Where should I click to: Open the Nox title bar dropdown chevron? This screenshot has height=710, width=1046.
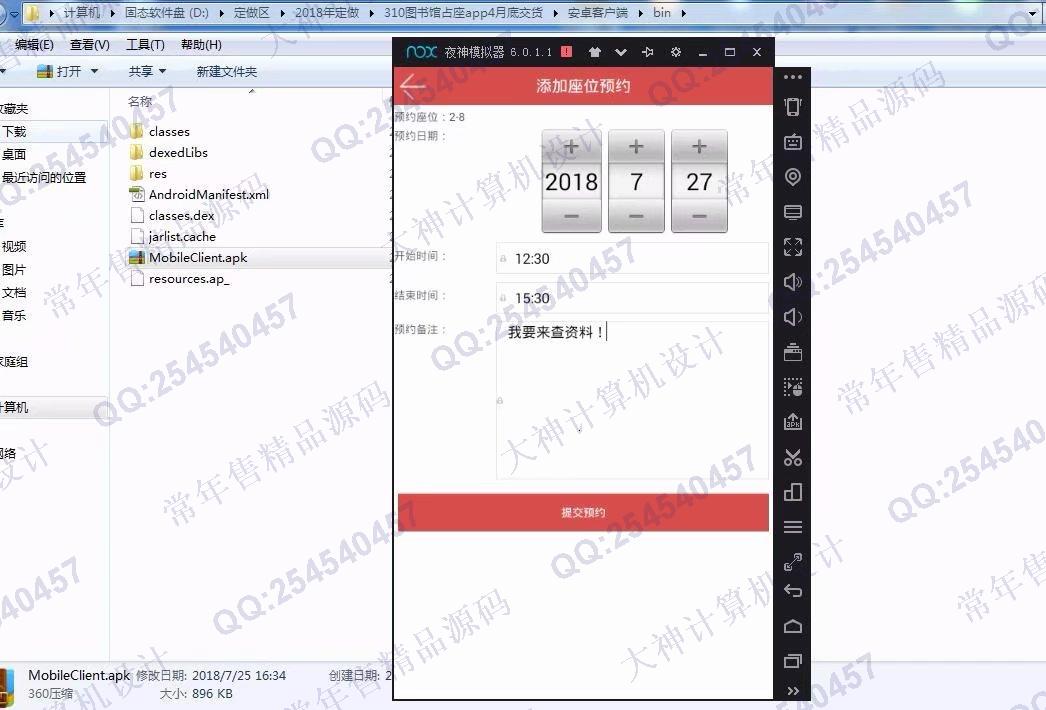621,52
